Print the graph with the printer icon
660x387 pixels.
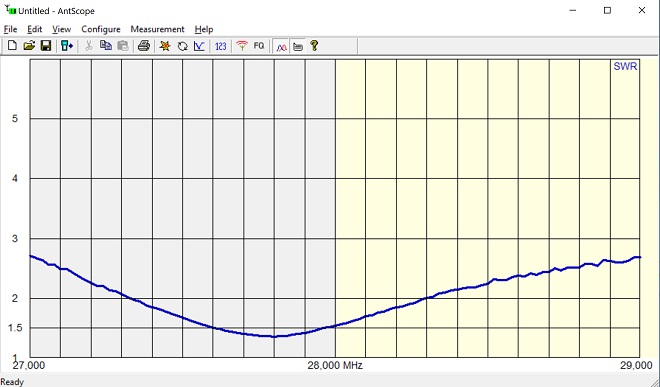click(144, 46)
